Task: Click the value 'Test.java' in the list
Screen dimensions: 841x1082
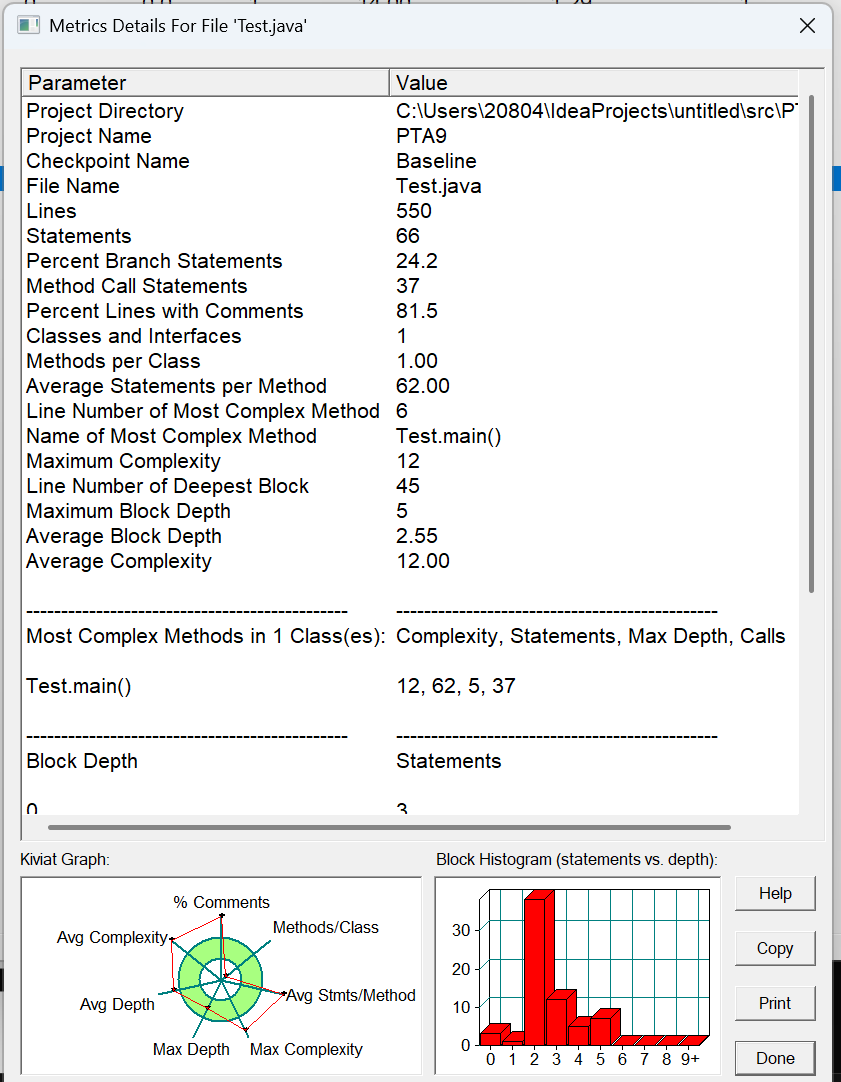Action: (x=439, y=186)
